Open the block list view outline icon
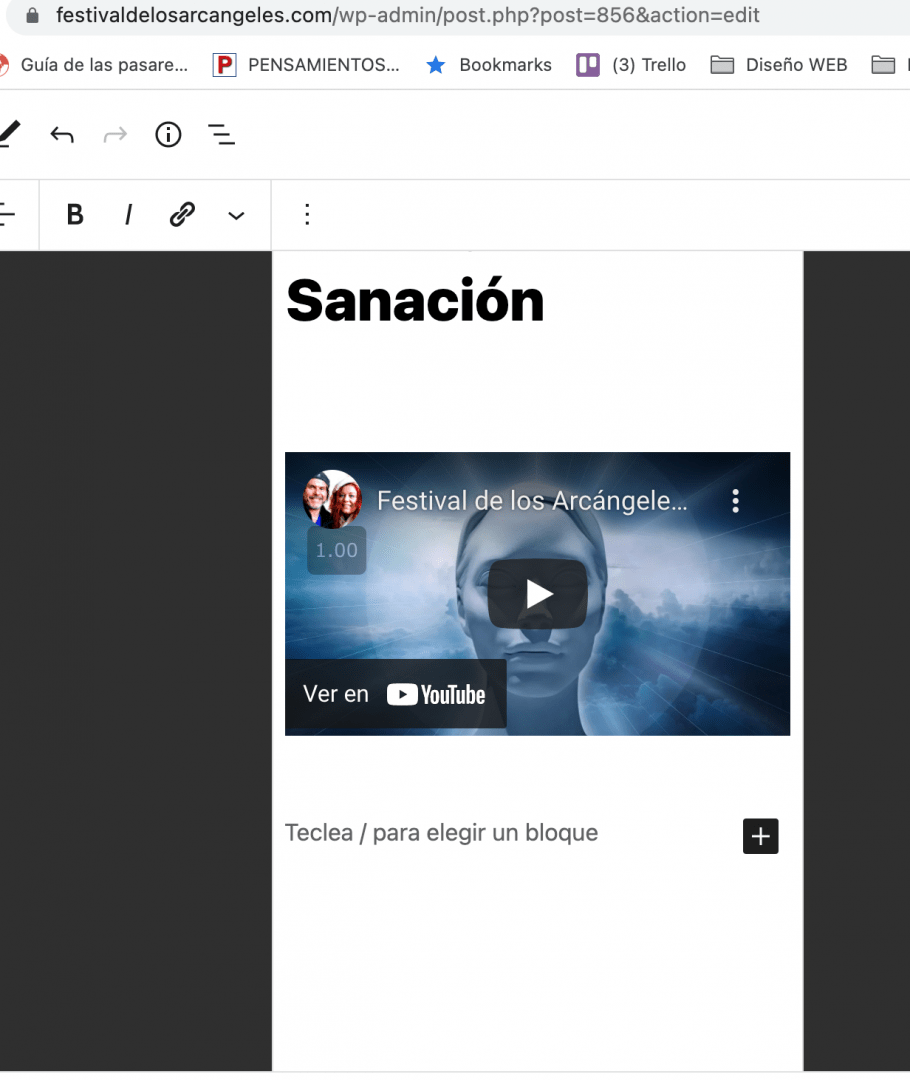Screen dimensions: 910x1080 coord(222,134)
